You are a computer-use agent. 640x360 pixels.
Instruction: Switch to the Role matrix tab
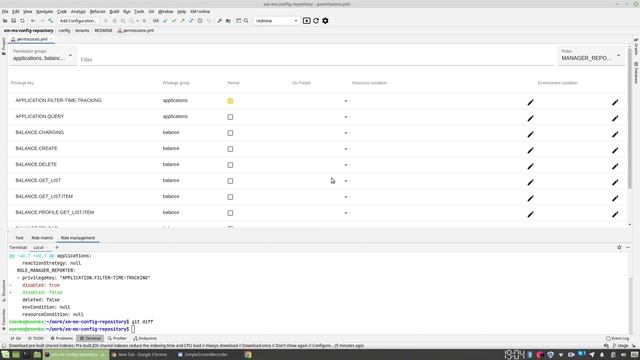click(42, 238)
